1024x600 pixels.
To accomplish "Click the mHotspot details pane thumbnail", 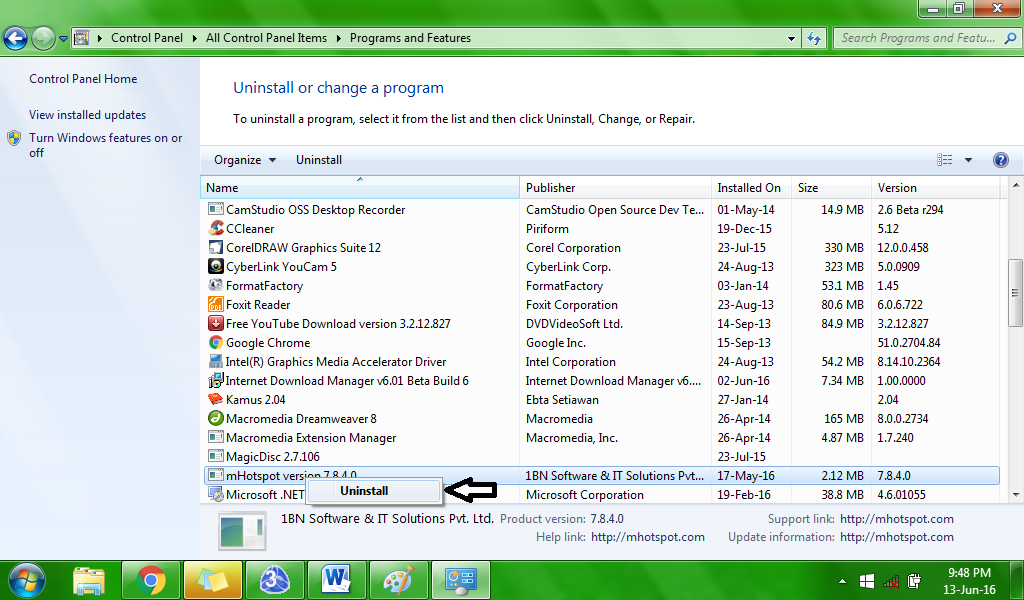I will [242, 530].
